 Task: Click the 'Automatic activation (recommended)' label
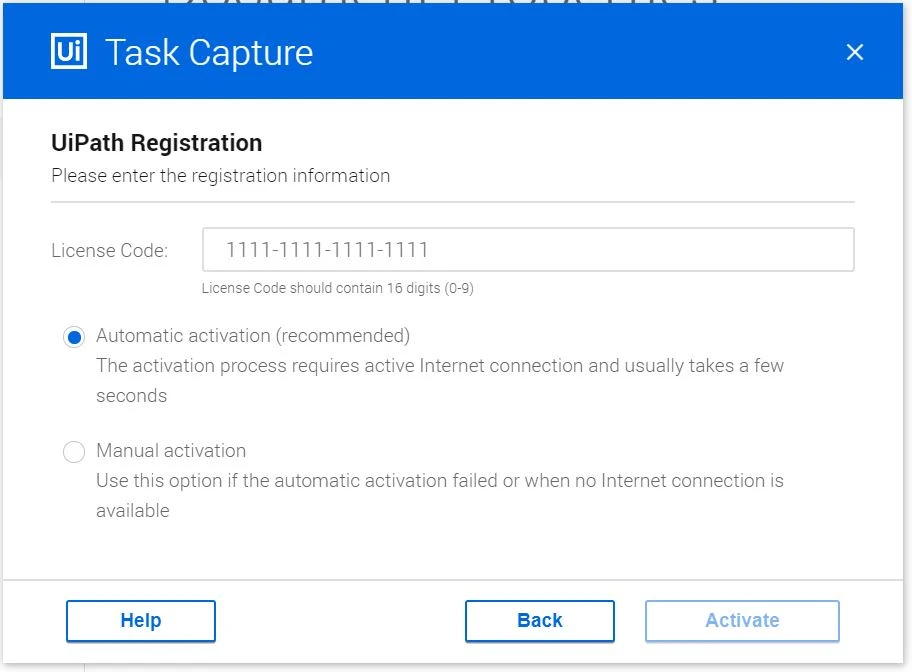(x=253, y=336)
